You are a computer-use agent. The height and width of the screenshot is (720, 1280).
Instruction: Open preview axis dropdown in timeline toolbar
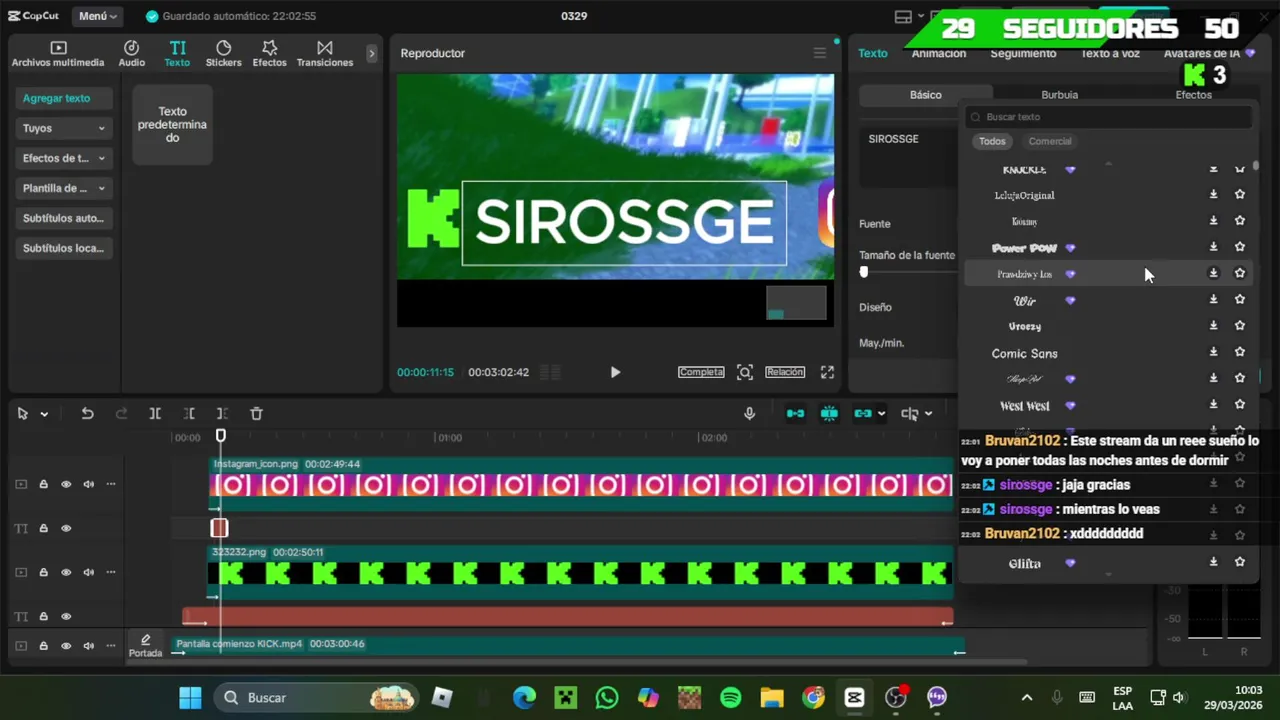point(928,414)
